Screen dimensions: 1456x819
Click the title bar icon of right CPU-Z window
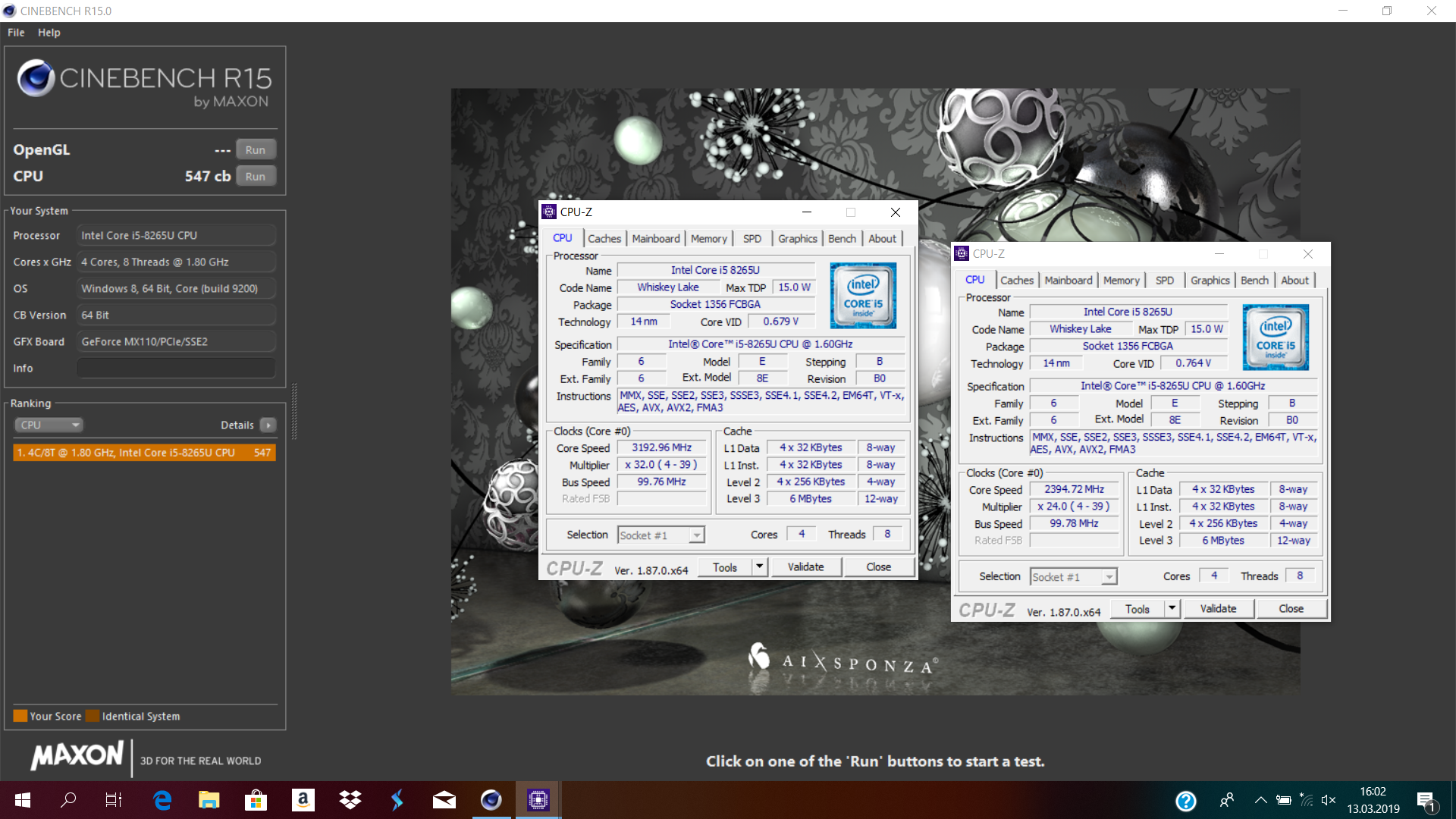click(x=962, y=254)
